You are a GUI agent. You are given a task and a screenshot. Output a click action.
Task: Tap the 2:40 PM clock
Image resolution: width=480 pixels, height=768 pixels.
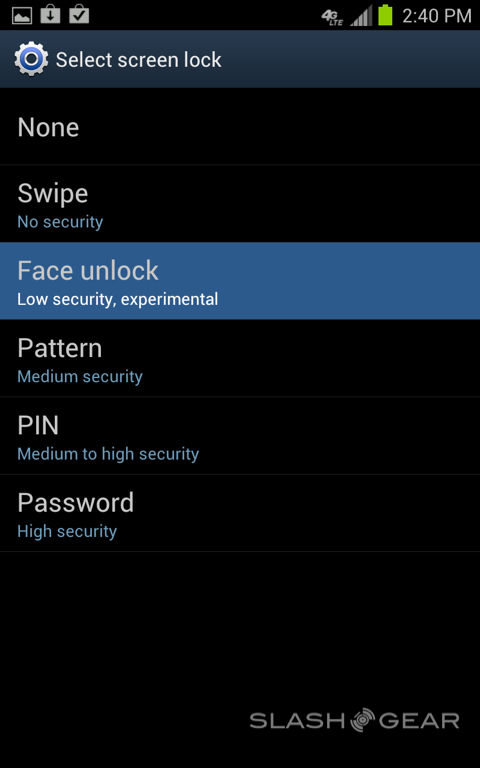[x=436, y=16]
